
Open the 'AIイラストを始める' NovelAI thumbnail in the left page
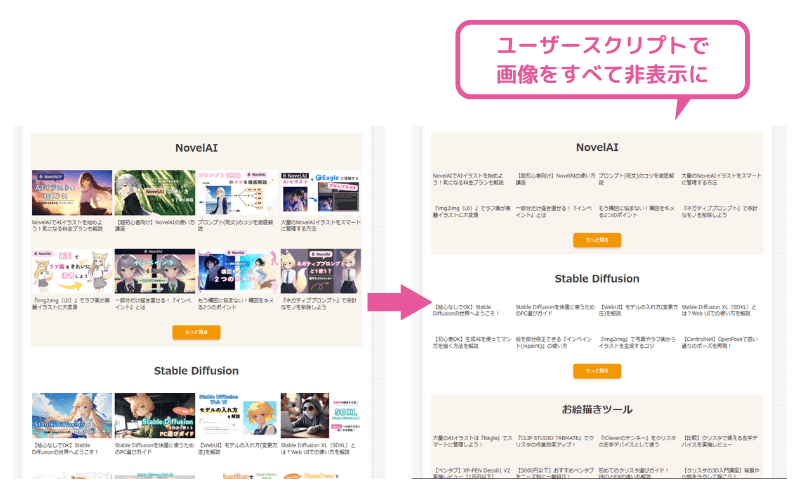click(x=72, y=193)
